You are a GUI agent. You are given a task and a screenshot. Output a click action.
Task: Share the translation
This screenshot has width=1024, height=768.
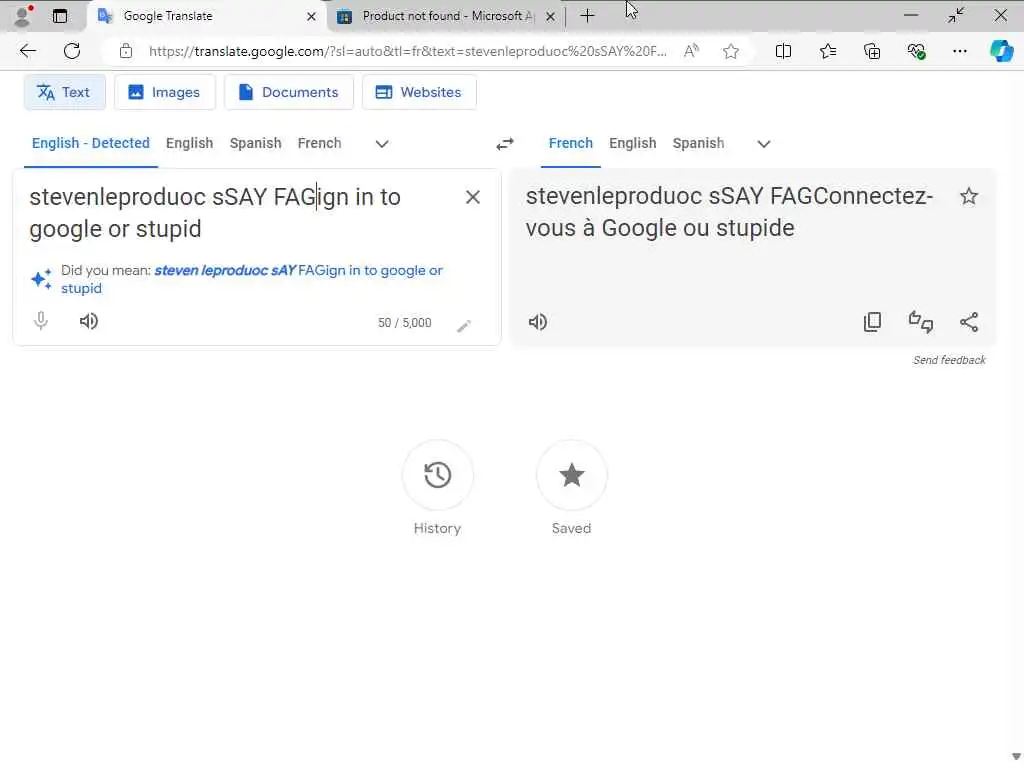pos(969,321)
